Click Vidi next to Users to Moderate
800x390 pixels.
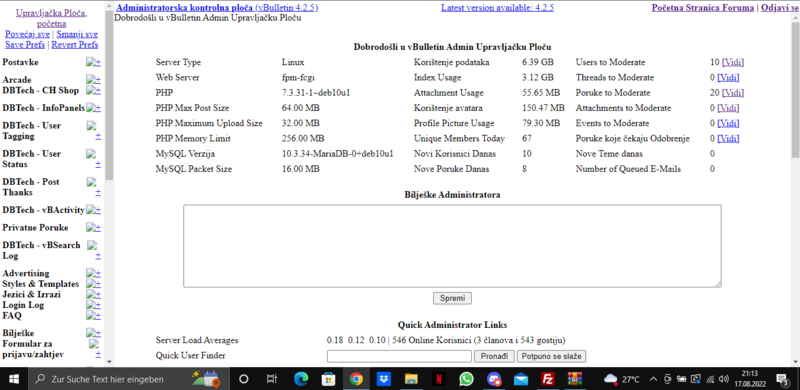click(733, 62)
